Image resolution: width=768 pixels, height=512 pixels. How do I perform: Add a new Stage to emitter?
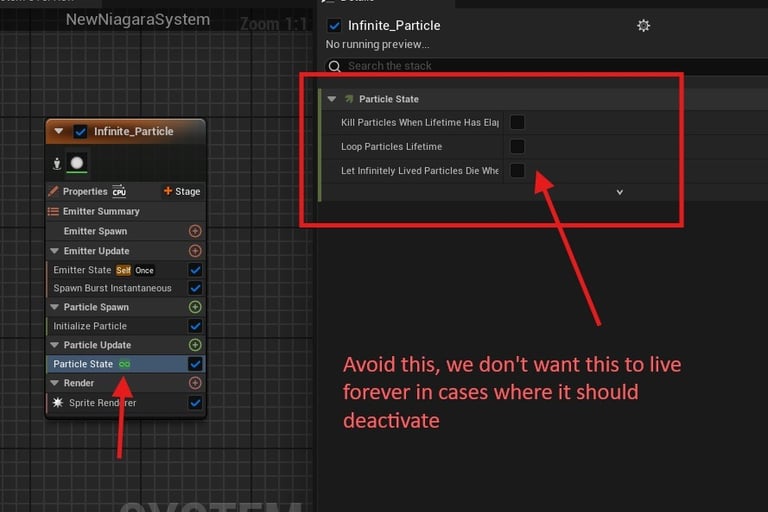[182, 191]
